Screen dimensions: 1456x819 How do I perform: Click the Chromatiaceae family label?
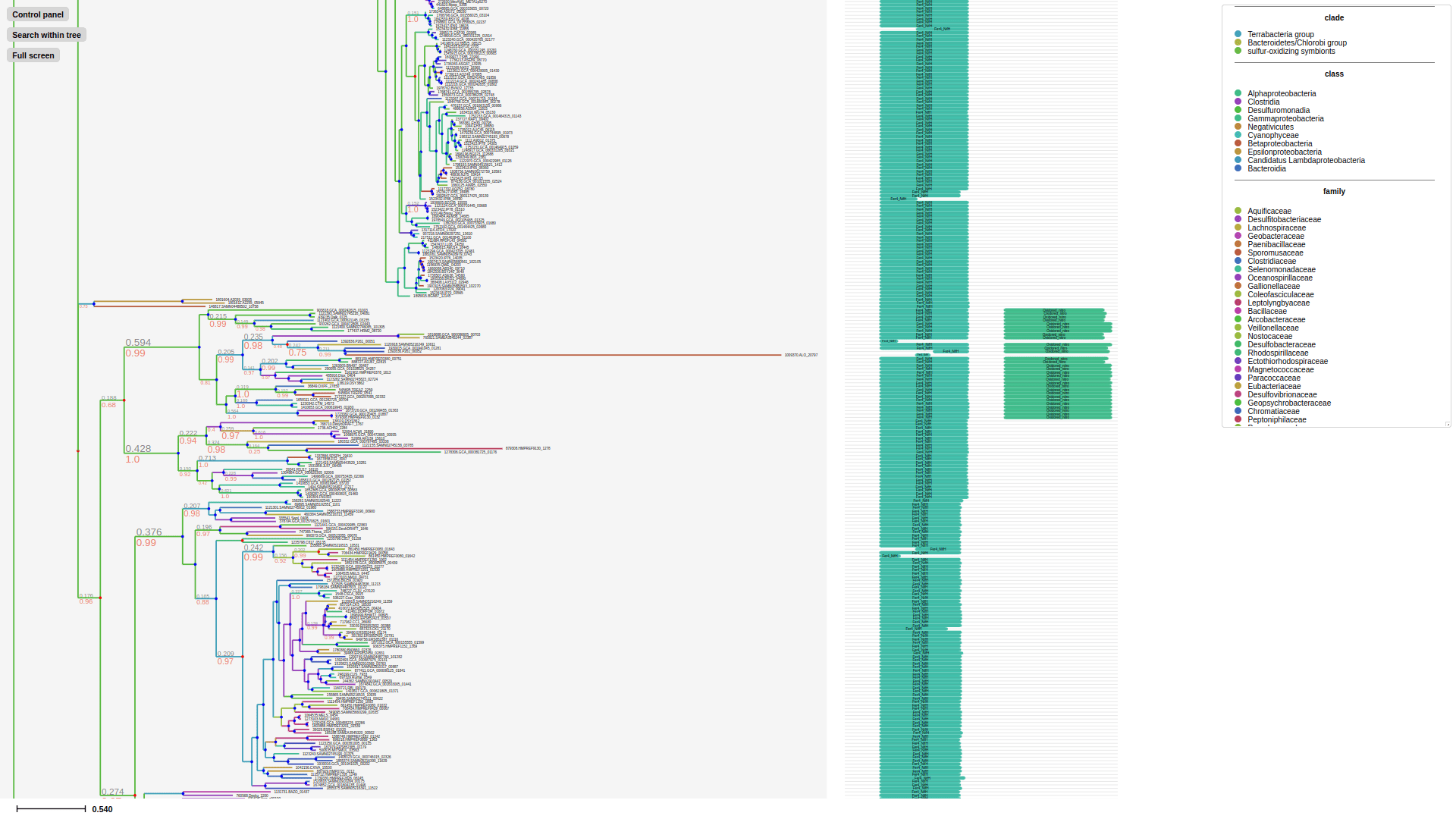point(1273,411)
